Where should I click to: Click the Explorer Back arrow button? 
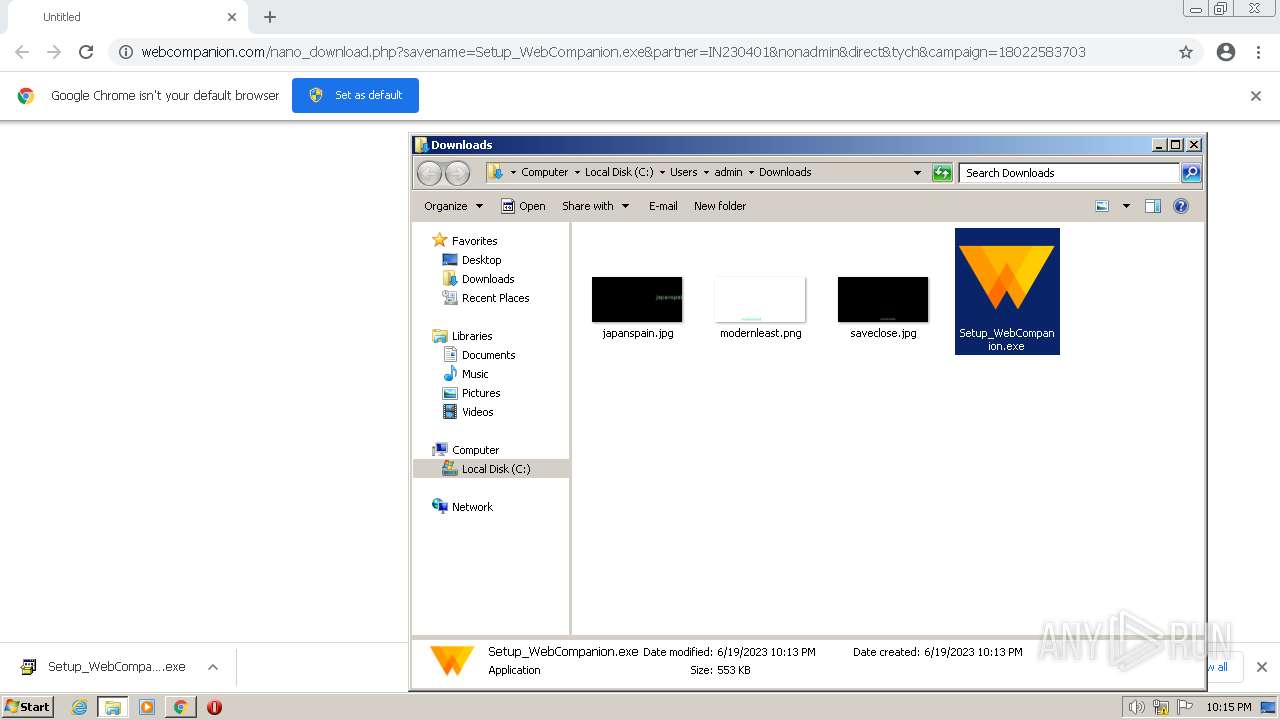pyautogui.click(x=429, y=173)
